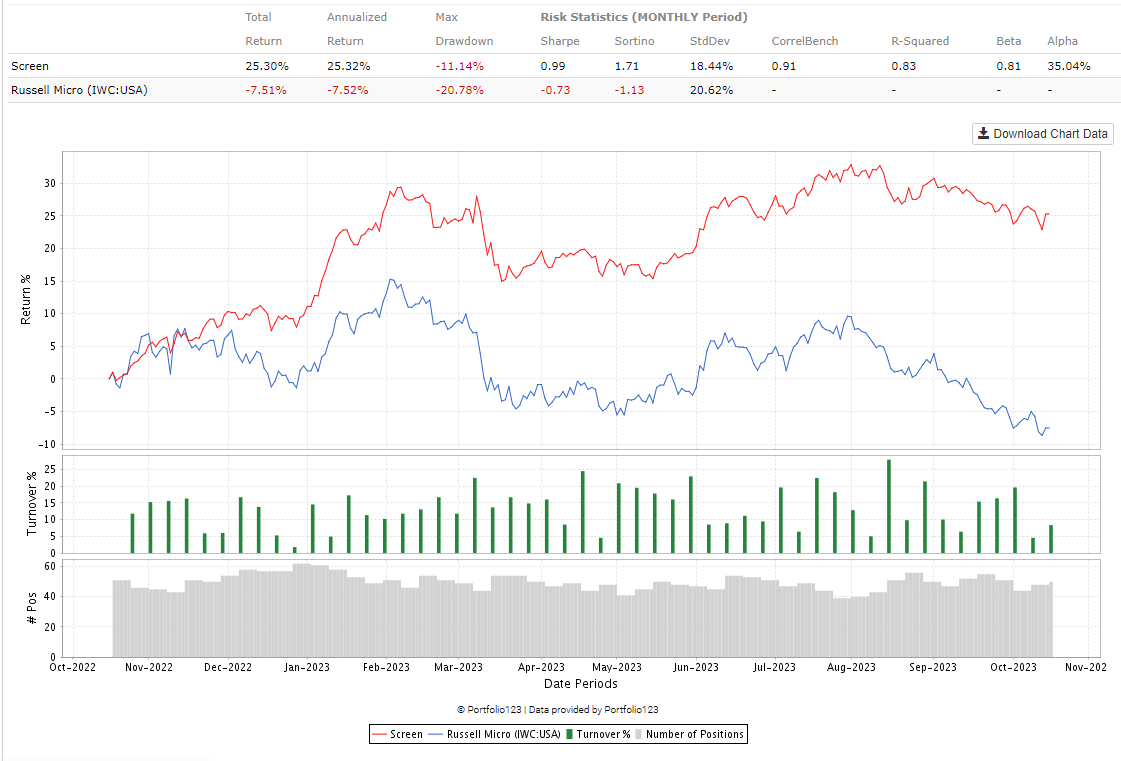This screenshot has width=1121, height=761.
Task: Click the green Turnover % legend marker
Action: coord(571,733)
